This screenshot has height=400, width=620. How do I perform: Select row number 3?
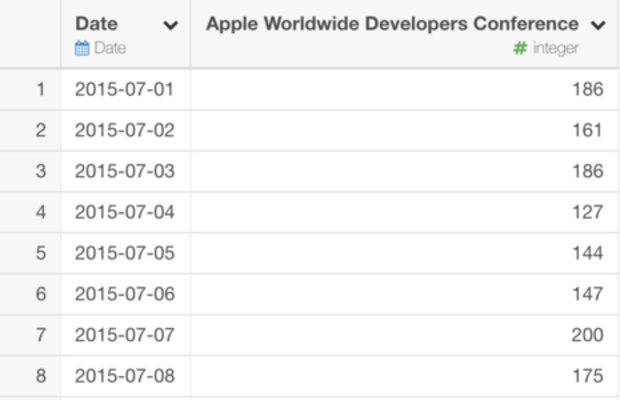(40, 171)
